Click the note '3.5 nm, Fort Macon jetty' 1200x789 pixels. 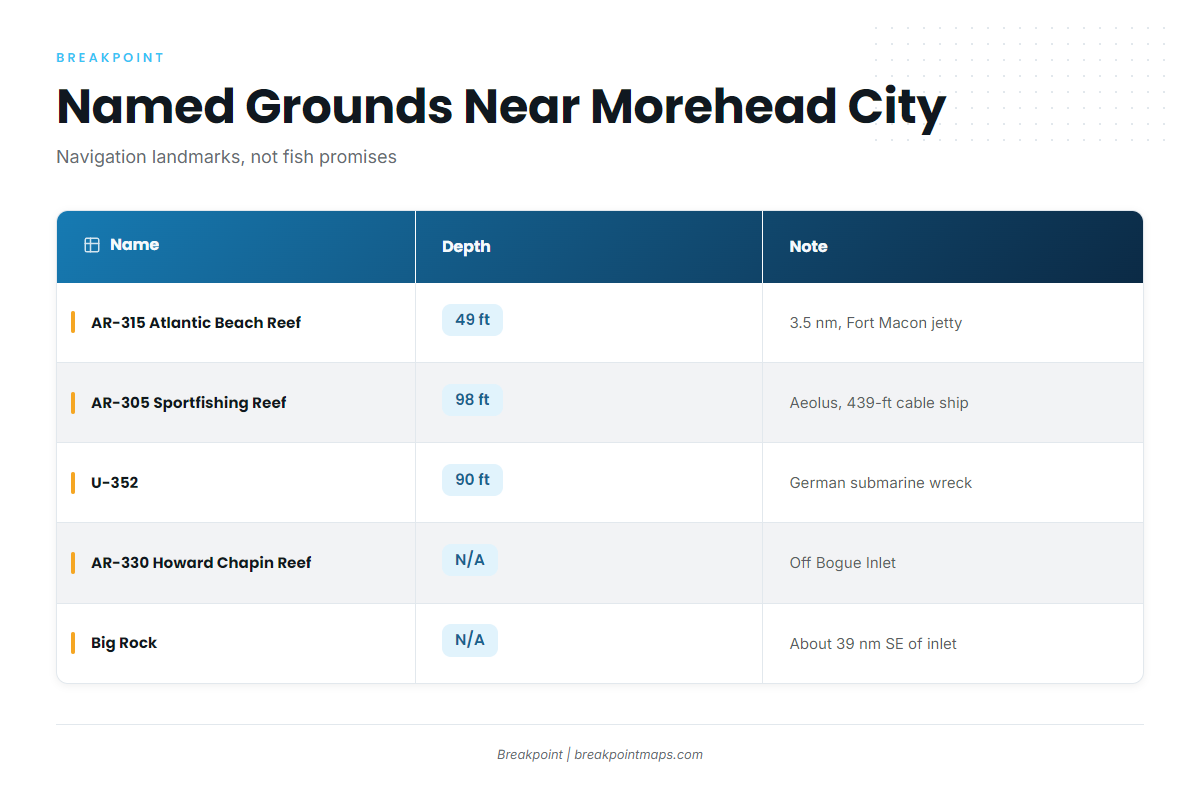pos(876,323)
